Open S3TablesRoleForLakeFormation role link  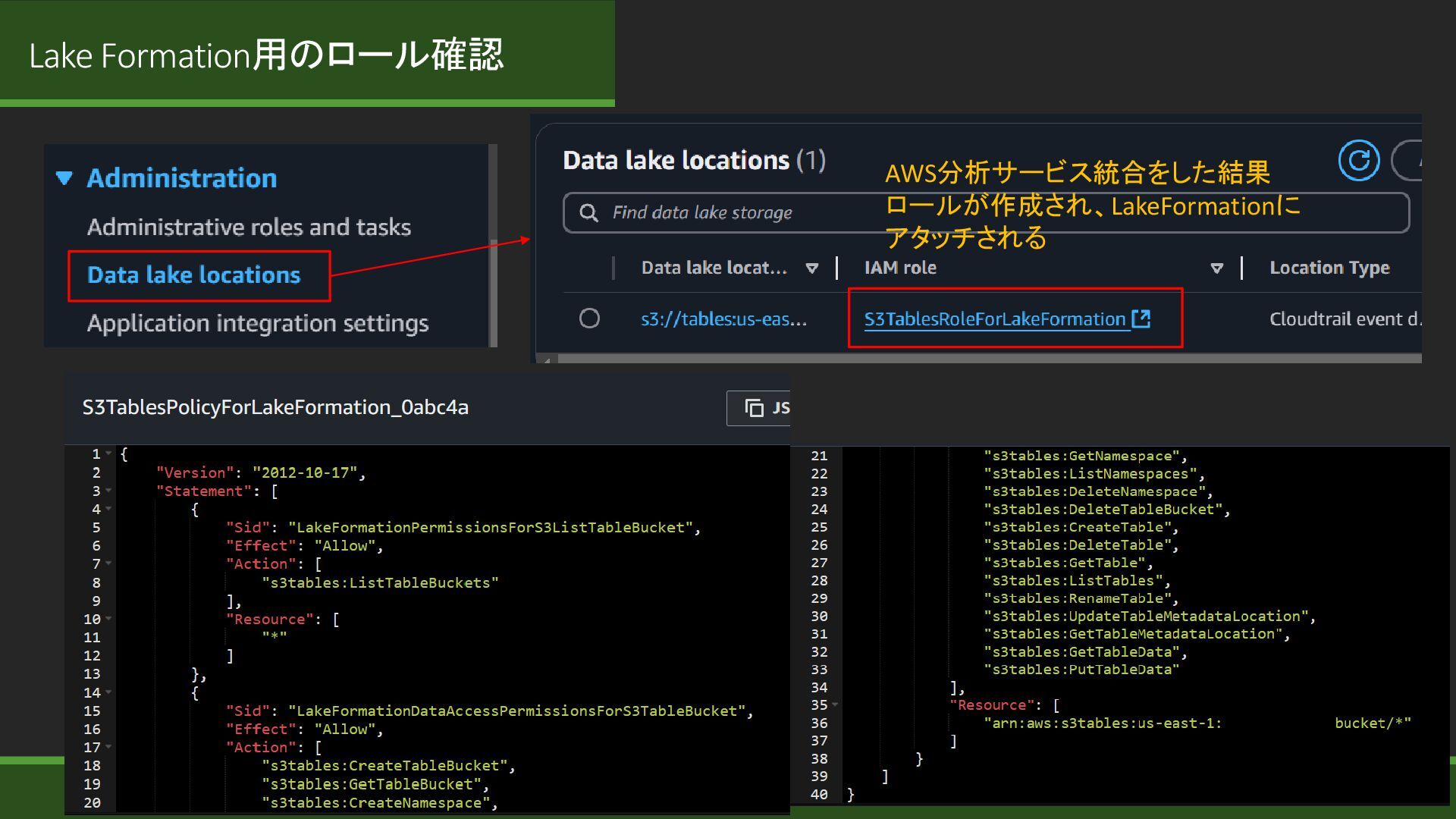coord(994,319)
